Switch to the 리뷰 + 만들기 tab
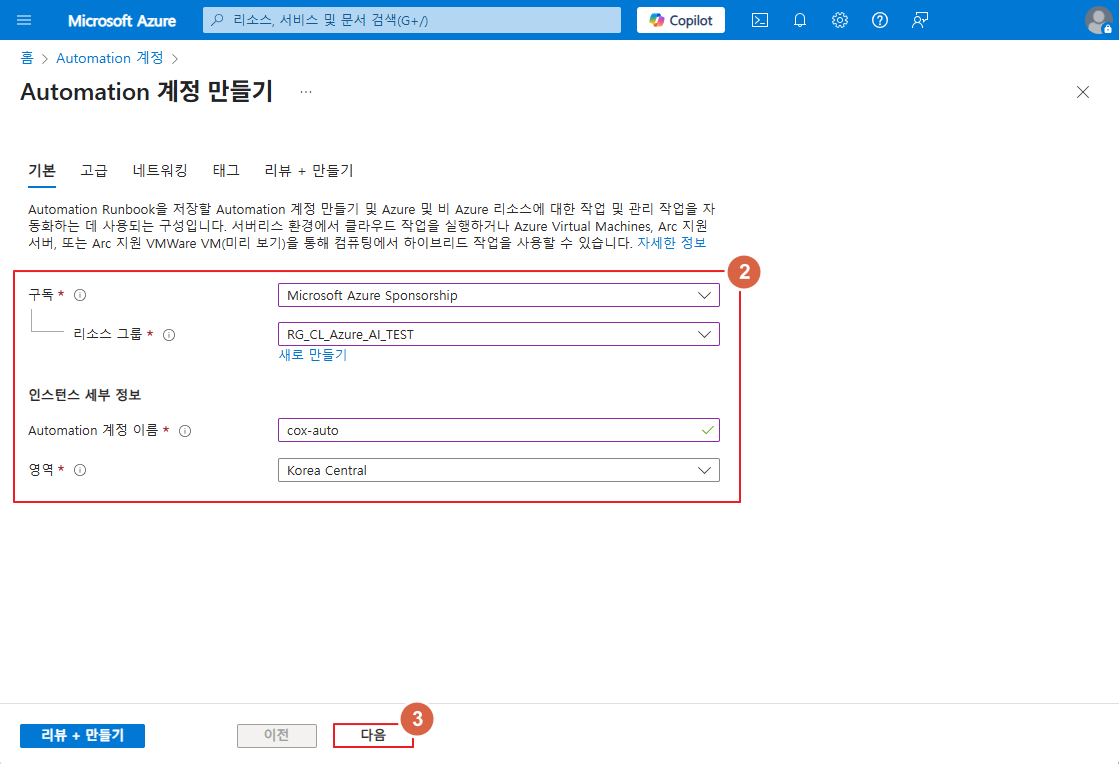This screenshot has width=1119, height=764. point(309,170)
